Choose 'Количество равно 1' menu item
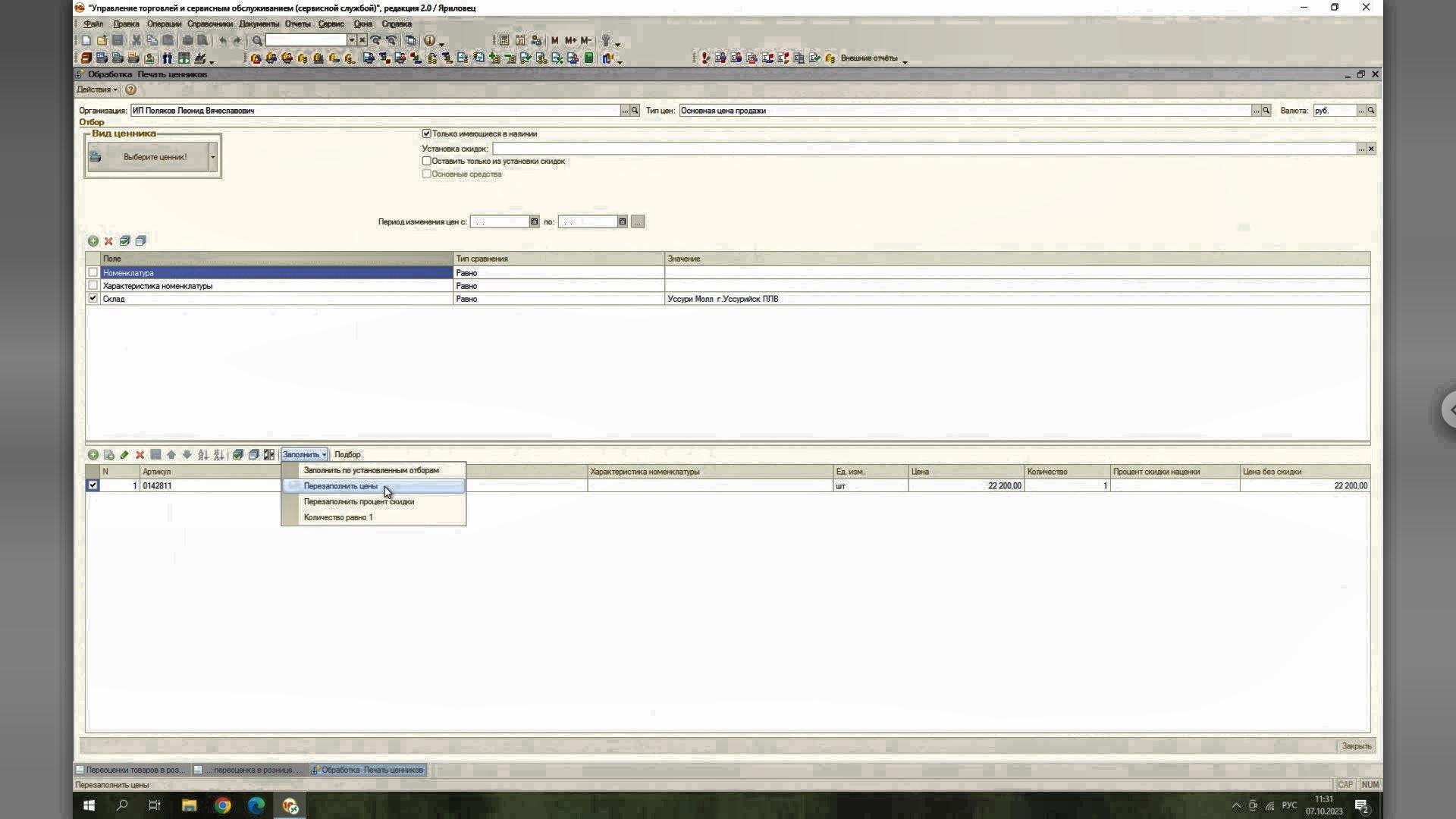Image resolution: width=1456 pixels, height=819 pixels. click(x=374, y=517)
